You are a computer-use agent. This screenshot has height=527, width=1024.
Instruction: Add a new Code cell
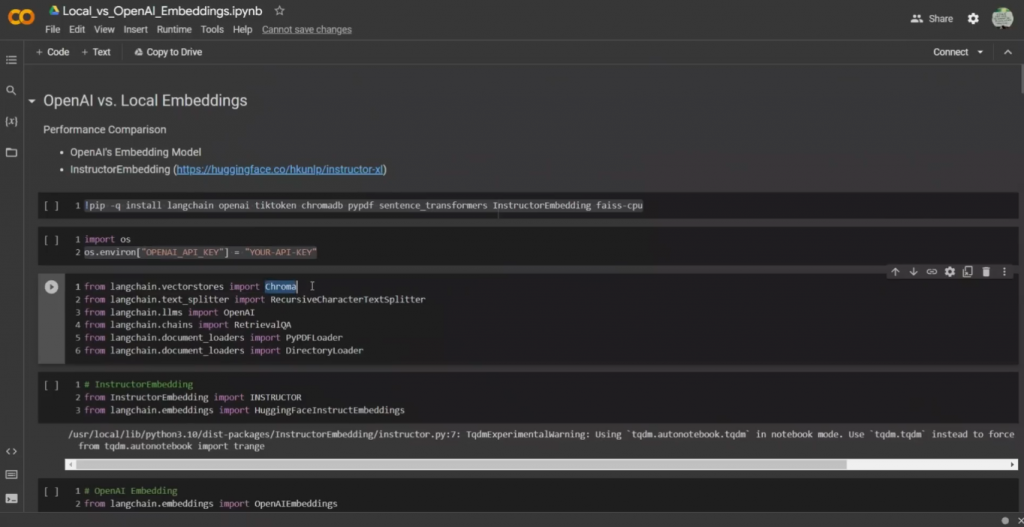click(52, 52)
